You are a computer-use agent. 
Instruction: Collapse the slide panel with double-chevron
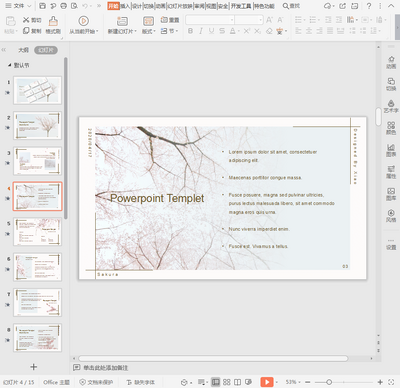pos(4,50)
